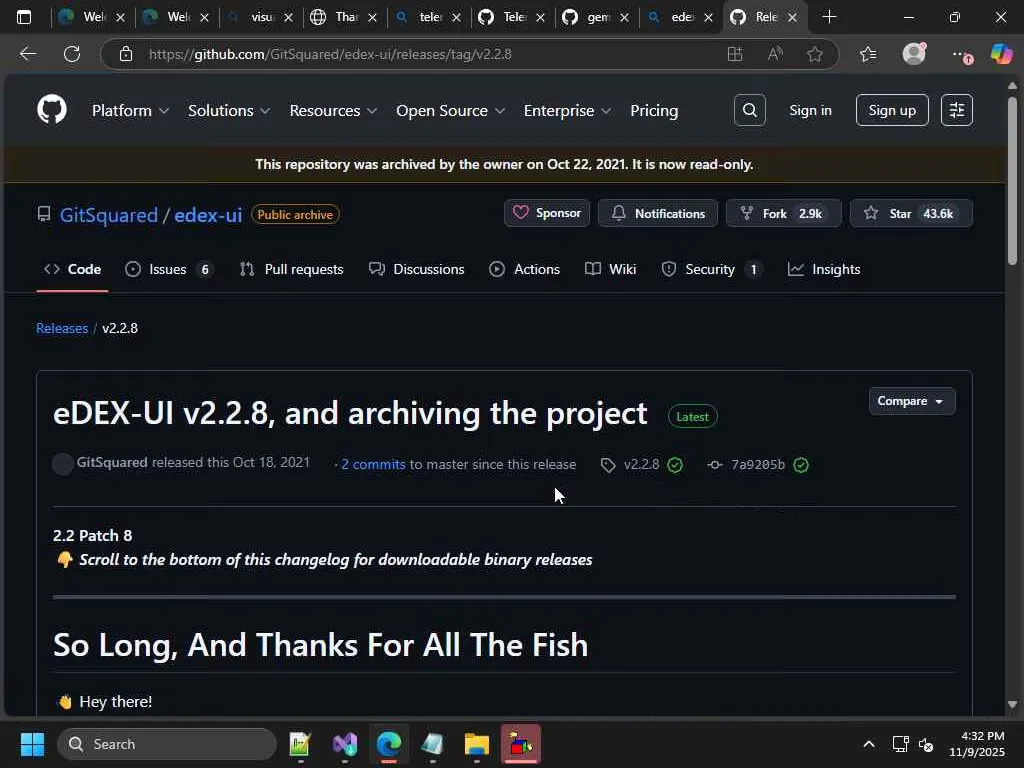Add this page to favorites star

tap(814, 54)
